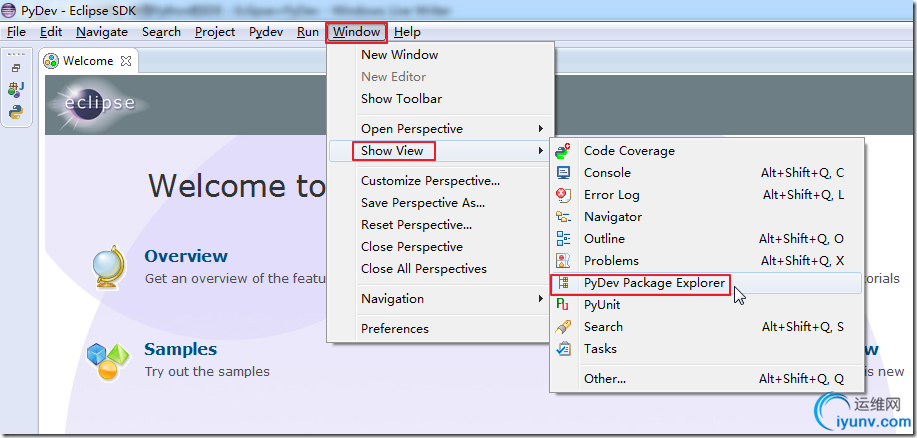Expand the Show View submenu
The width and height of the screenshot is (917, 438).
tap(441, 151)
